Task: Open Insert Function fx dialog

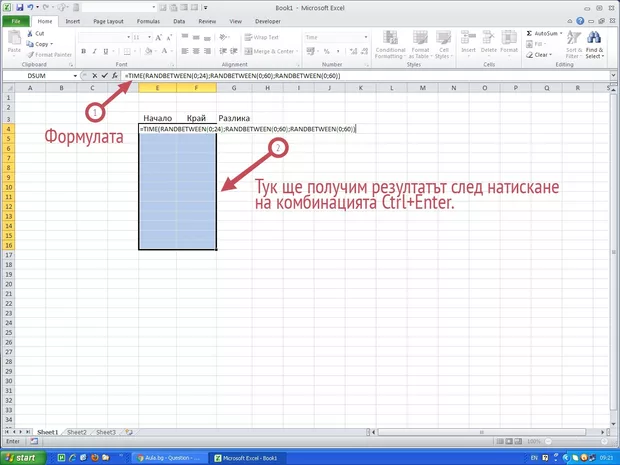Action: click(x=115, y=76)
